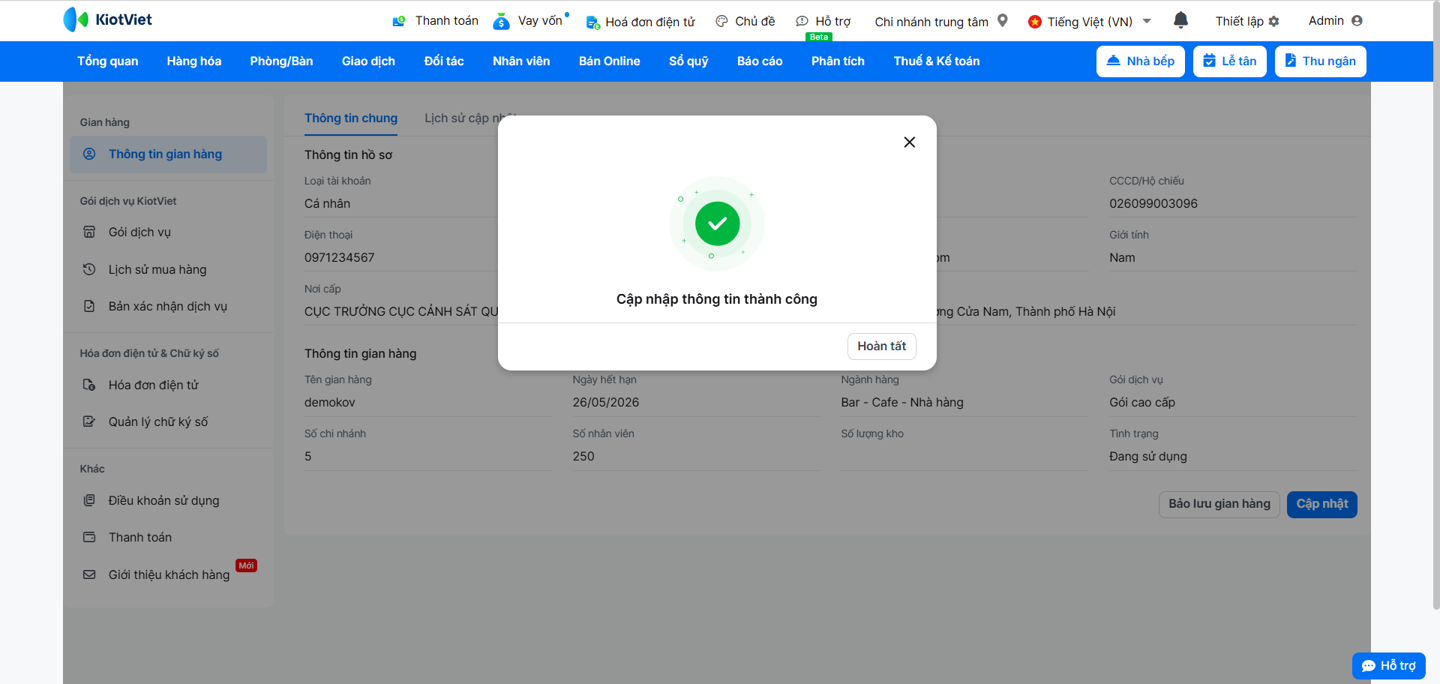Image resolution: width=1440 pixels, height=684 pixels.
Task: Click the Bar - Cafe - Nhà hàng value
Action: pos(902,402)
